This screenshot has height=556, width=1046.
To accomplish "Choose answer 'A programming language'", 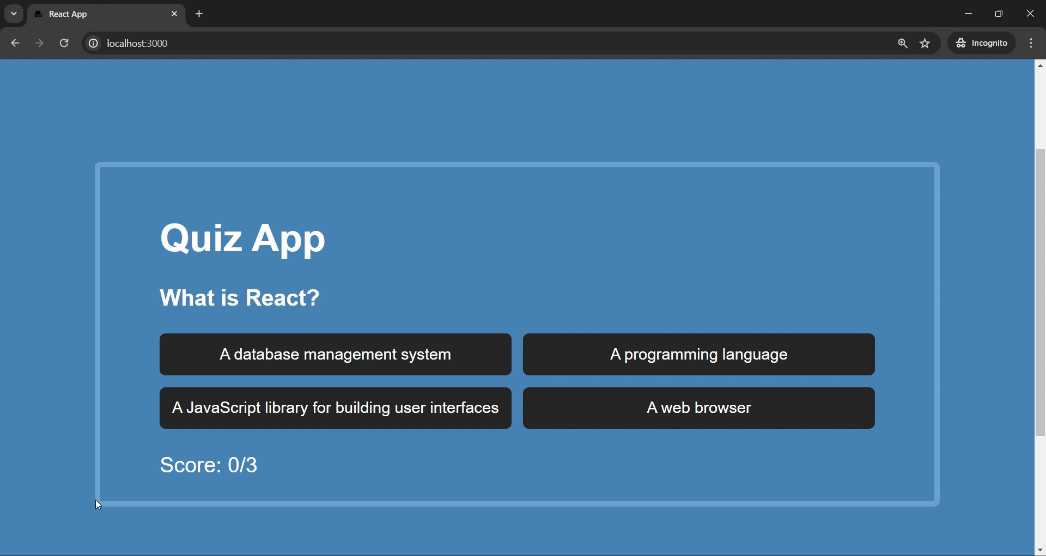I will pos(698,354).
